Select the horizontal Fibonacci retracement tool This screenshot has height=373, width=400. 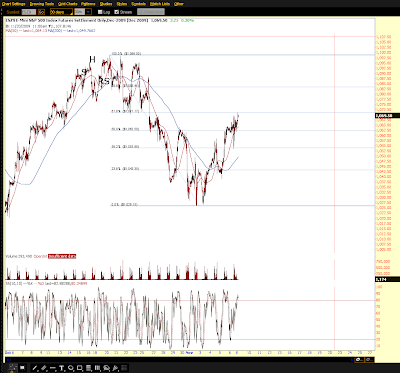(88, 368)
